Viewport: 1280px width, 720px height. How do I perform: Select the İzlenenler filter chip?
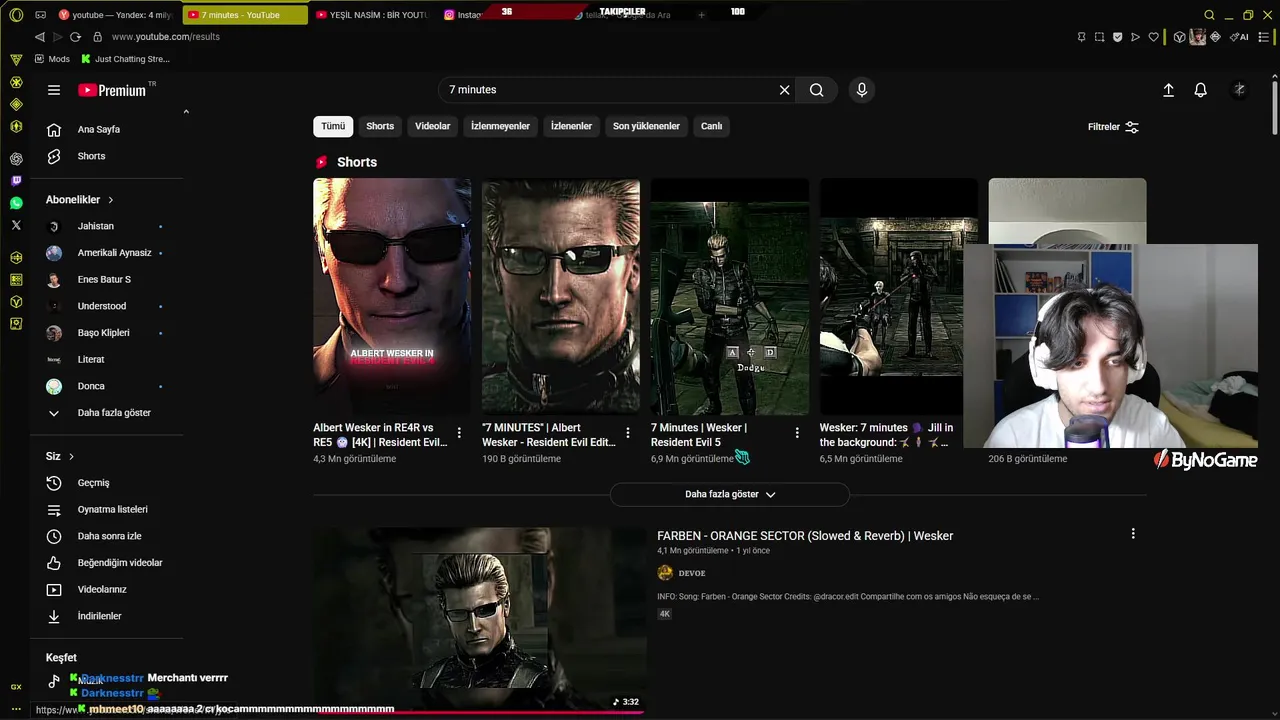(571, 126)
